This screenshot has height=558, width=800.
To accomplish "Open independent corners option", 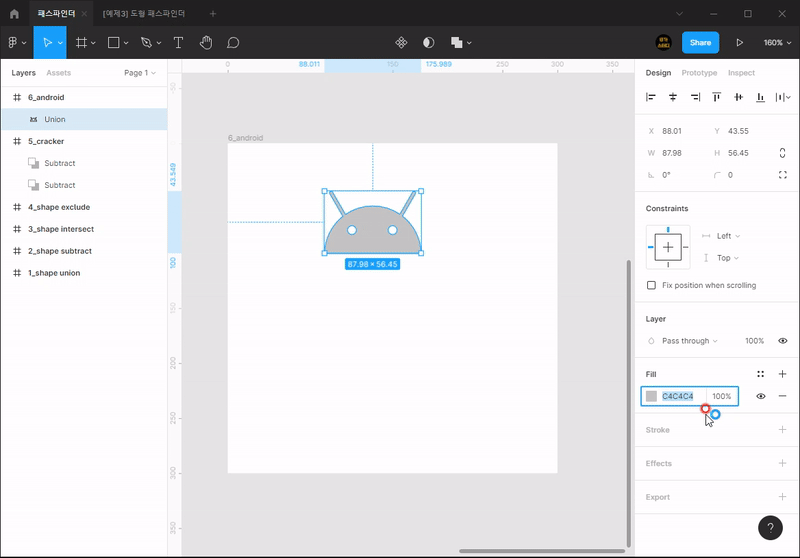I will click(x=783, y=175).
